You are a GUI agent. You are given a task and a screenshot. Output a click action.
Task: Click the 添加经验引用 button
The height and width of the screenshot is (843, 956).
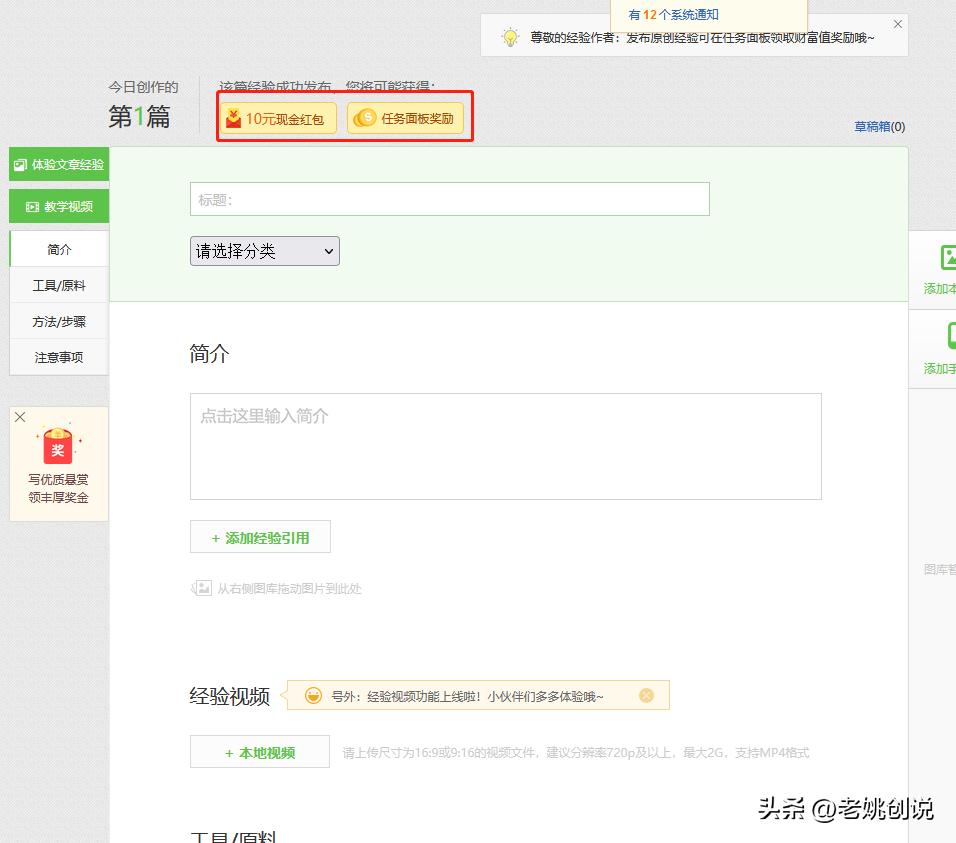click(x=260, y=537)
